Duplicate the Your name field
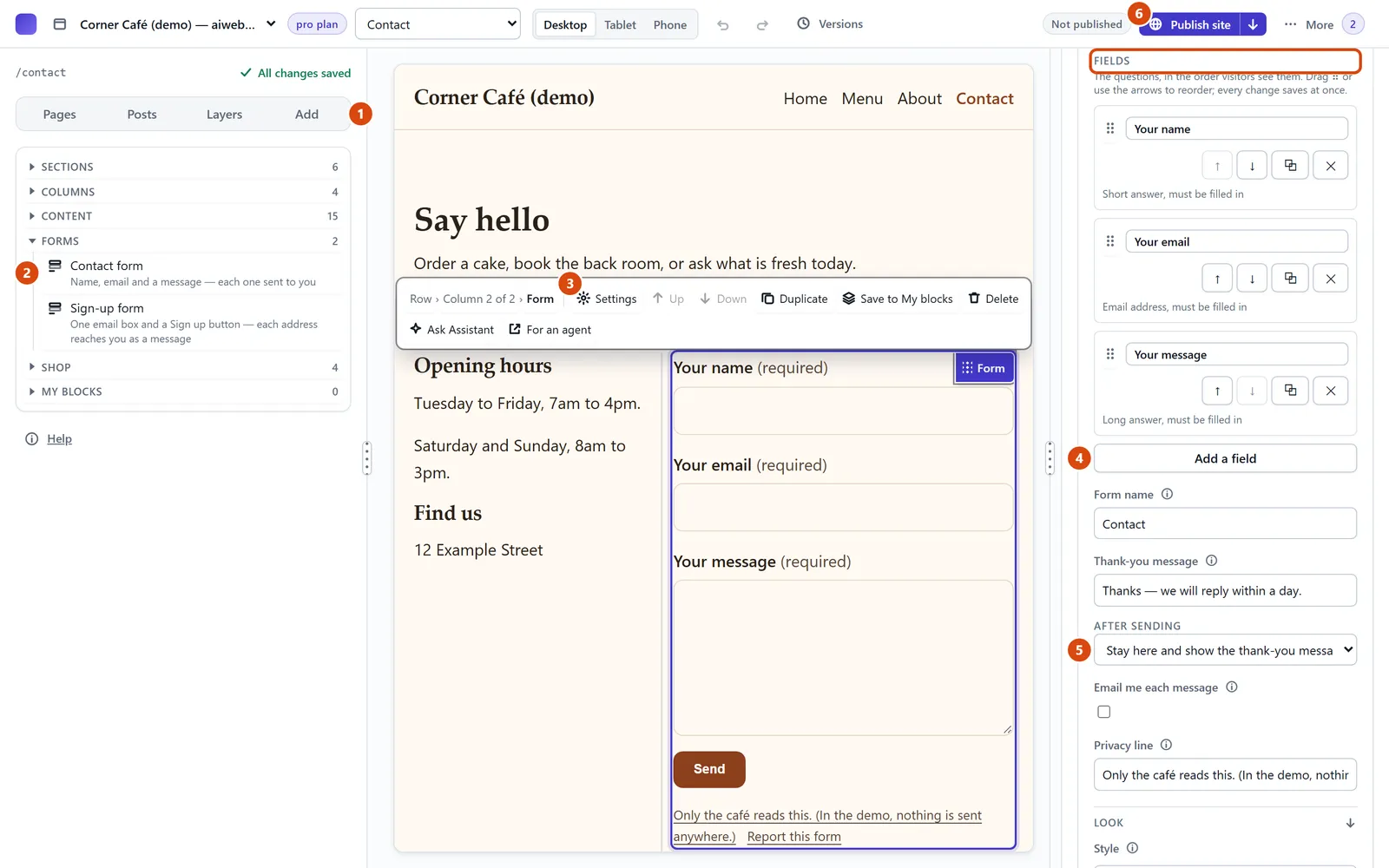This screenshot has height=868, width=1389. [1291, 166]
